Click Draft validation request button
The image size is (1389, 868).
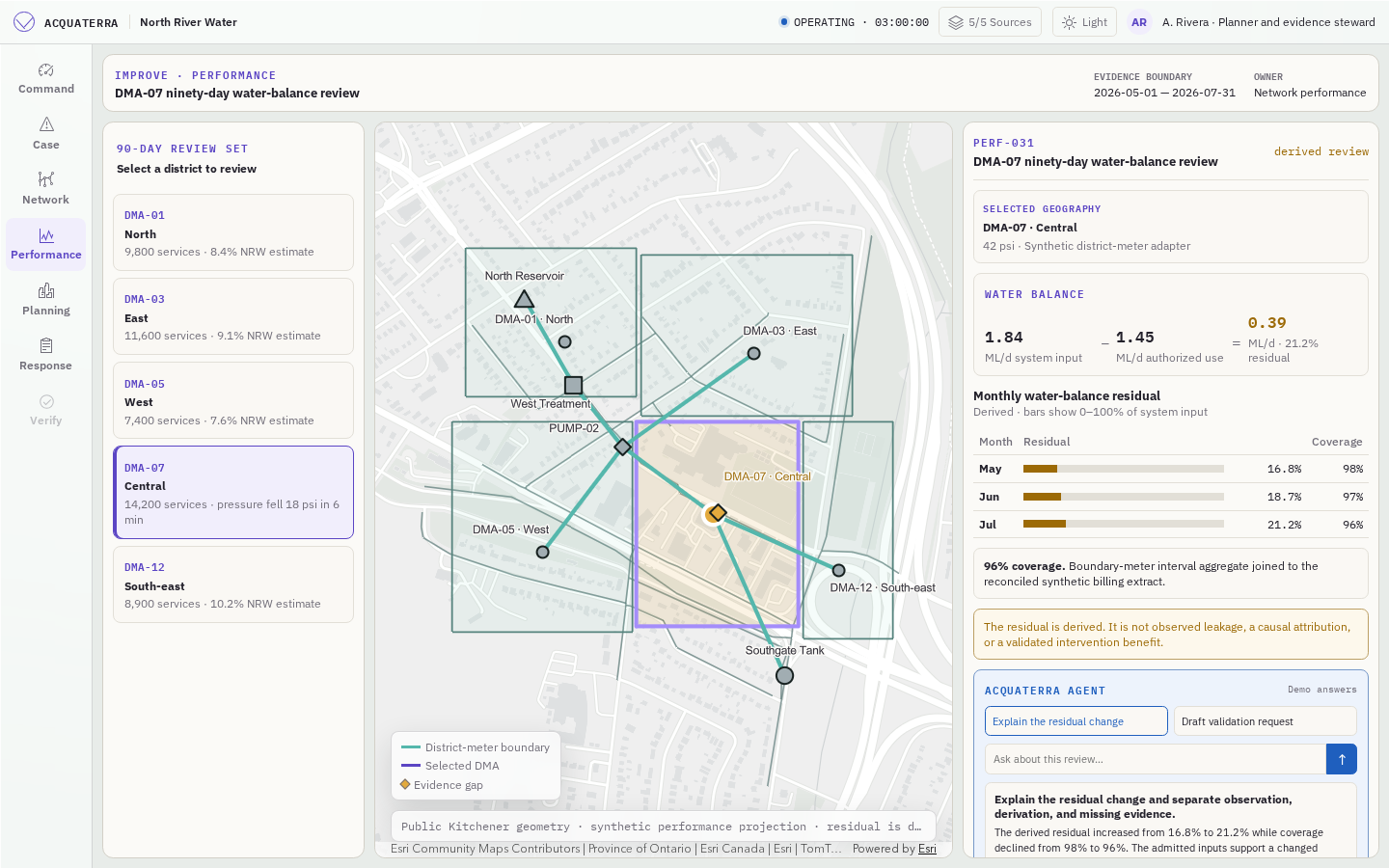coord(1266,721)
